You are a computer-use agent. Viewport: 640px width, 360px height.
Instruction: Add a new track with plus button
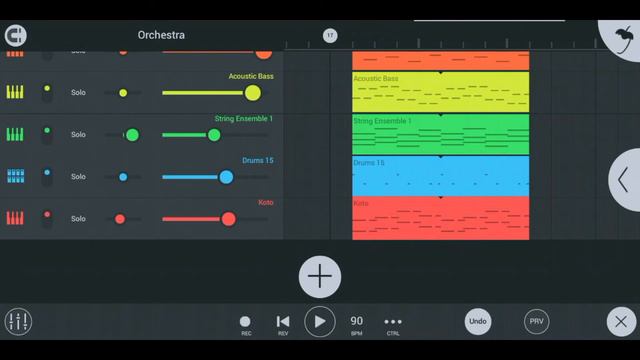coord(320,277)
